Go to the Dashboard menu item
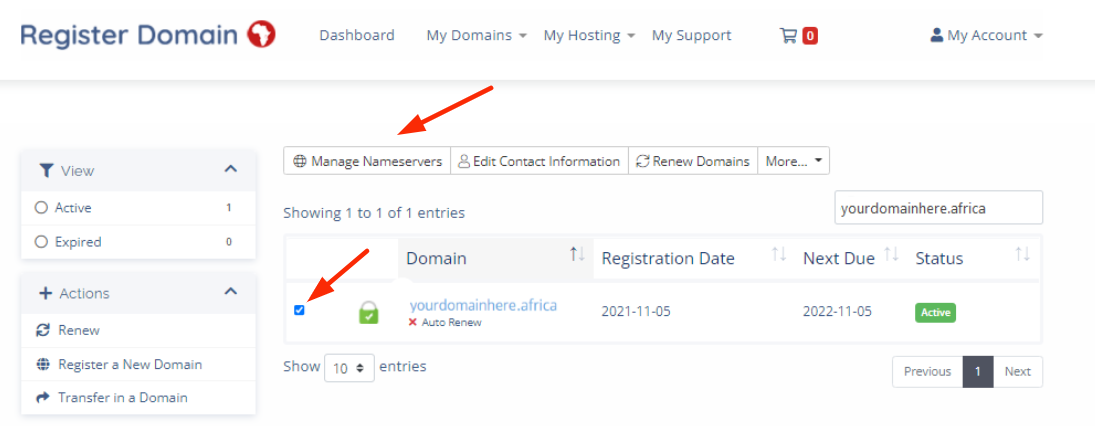Image resolution: width=1095 pixels, height=426 pixels. [357, 35]
